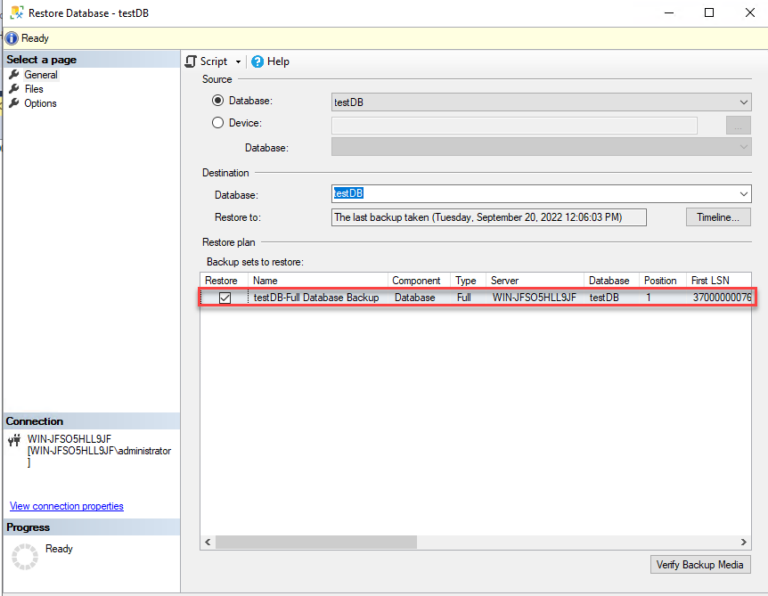768x596 pixels.
Task: Click the Timeline button
Action: 717,217
